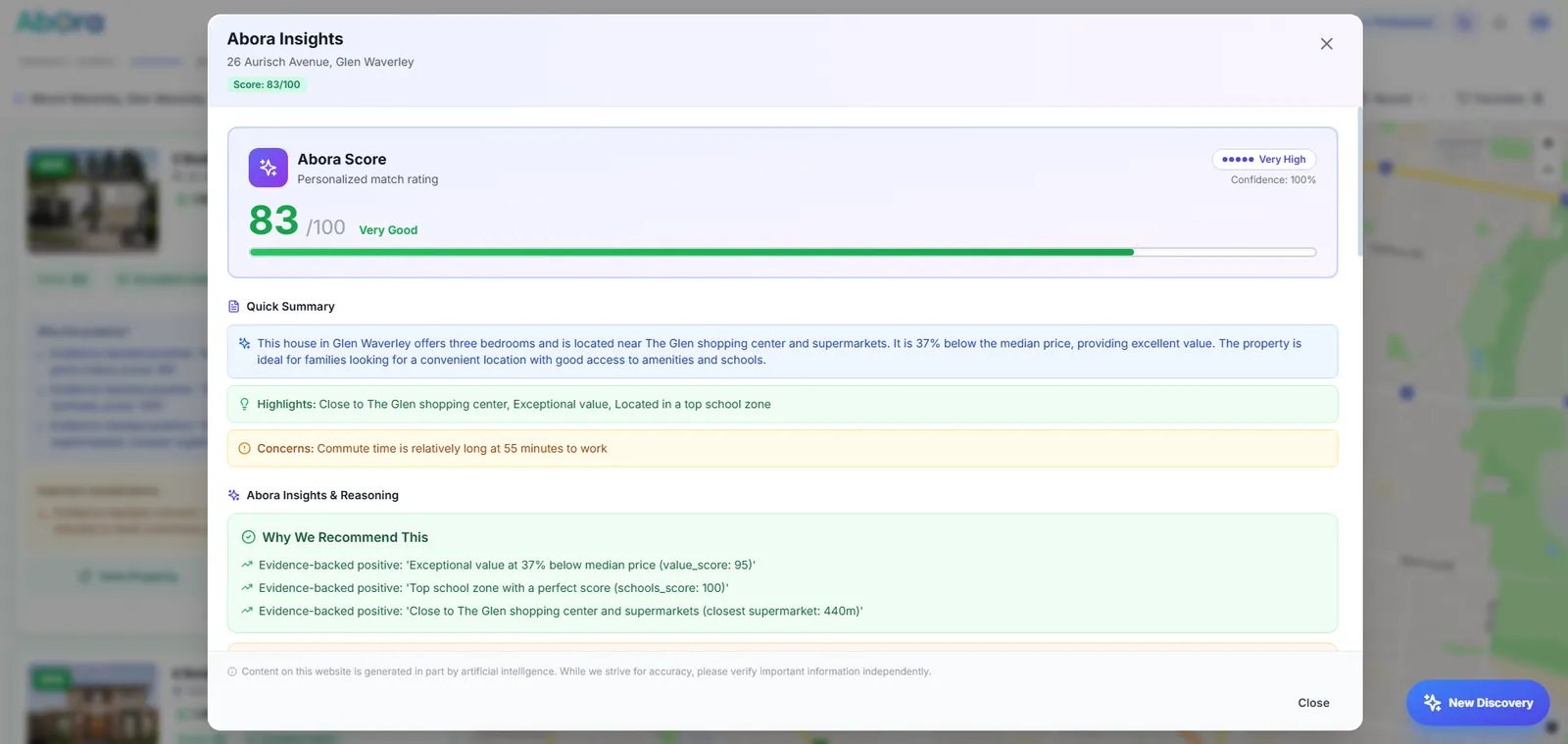This screenshot has height=744, width=1568.
Task: Click the warning icon beside Concerns
Action: point(244,449)
